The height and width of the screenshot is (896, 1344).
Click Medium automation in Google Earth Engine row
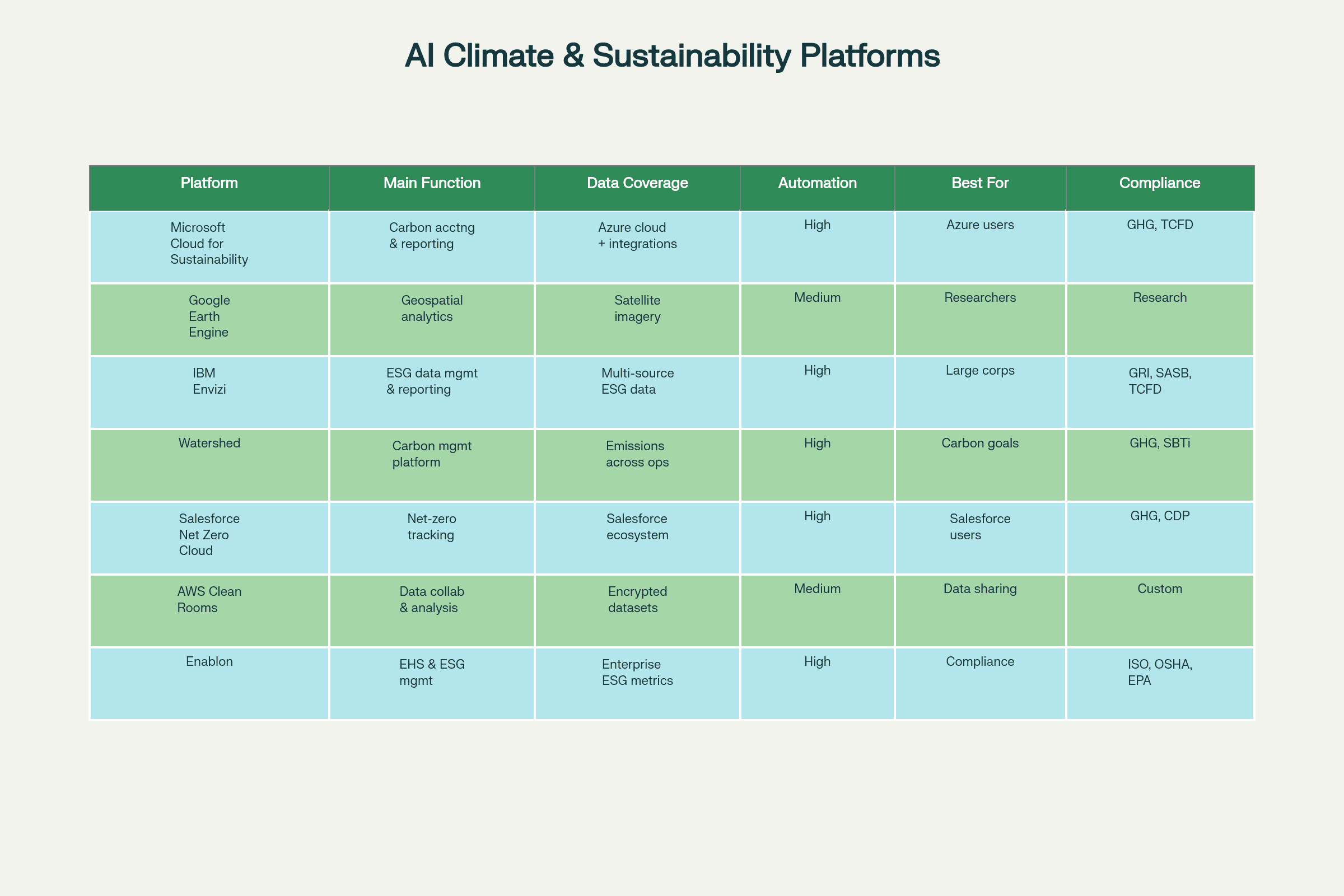pos(818,319)
